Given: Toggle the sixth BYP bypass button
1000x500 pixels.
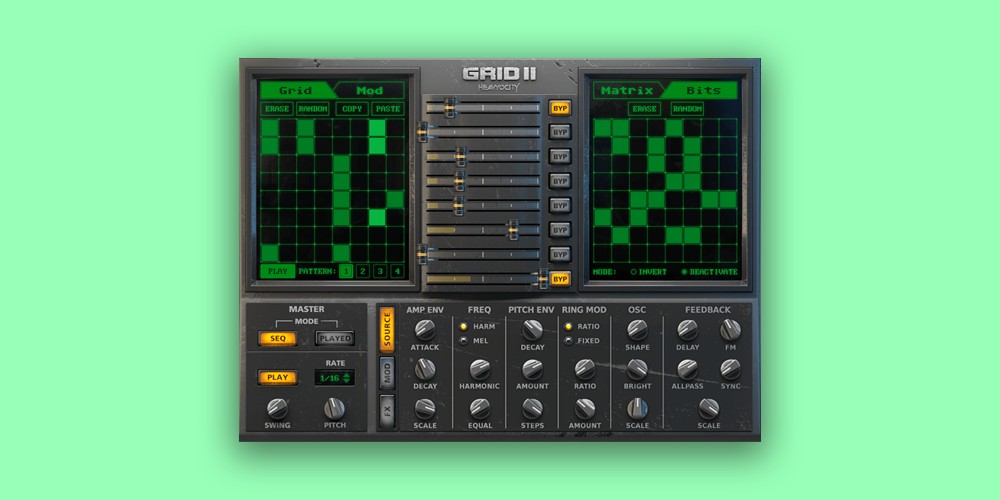Looking at the screenshot, I should [x=560, y=230].
